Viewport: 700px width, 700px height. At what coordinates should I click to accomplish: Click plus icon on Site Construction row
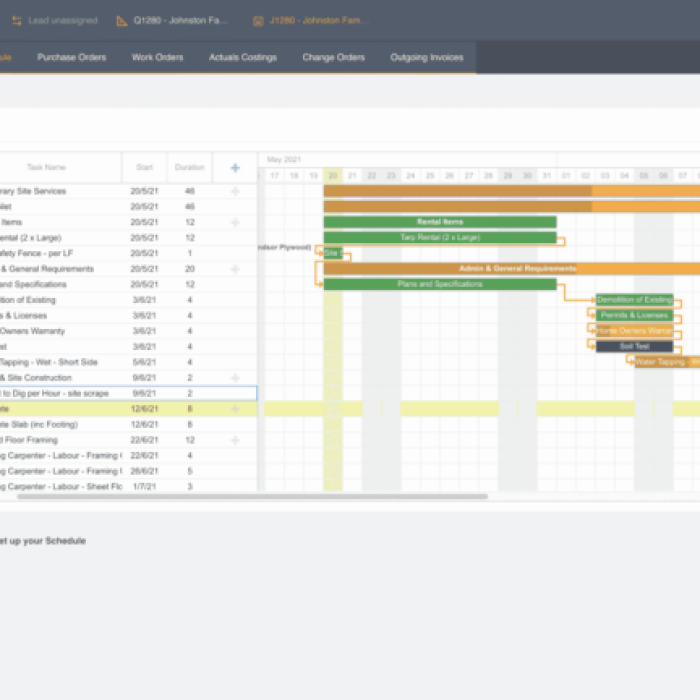[235, 378]
